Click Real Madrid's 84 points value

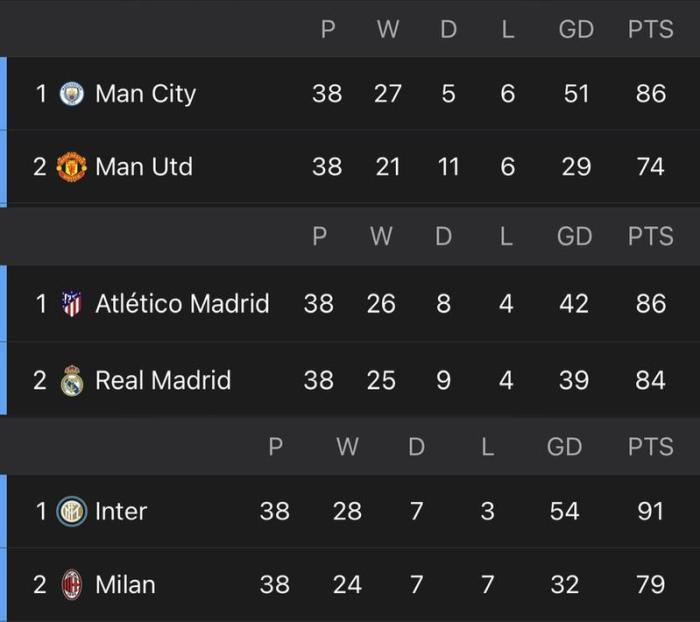[650, 380]
